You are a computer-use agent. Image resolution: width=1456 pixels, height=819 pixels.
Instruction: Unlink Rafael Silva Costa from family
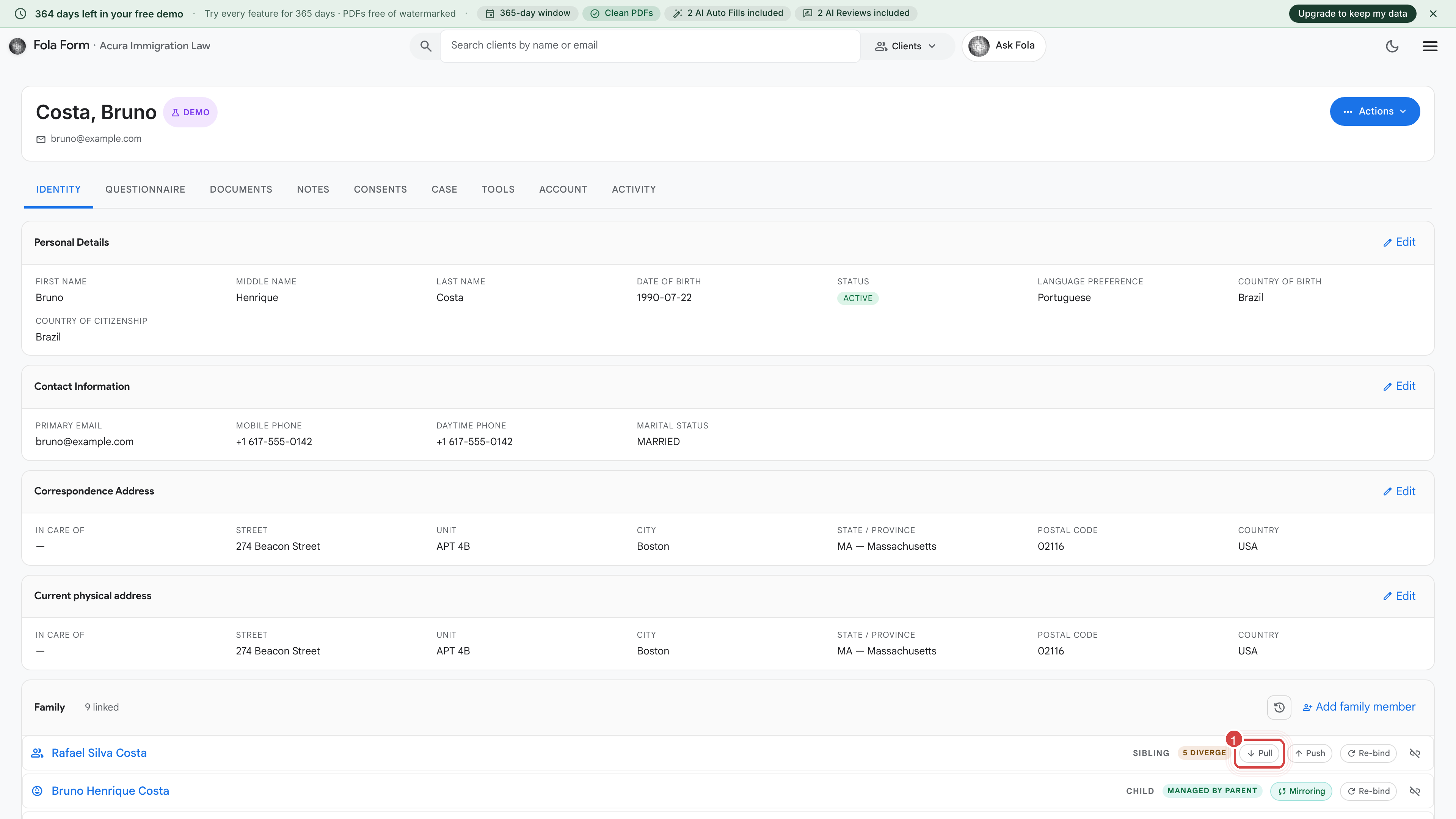pyautogui.click(x=1415, y=753)
